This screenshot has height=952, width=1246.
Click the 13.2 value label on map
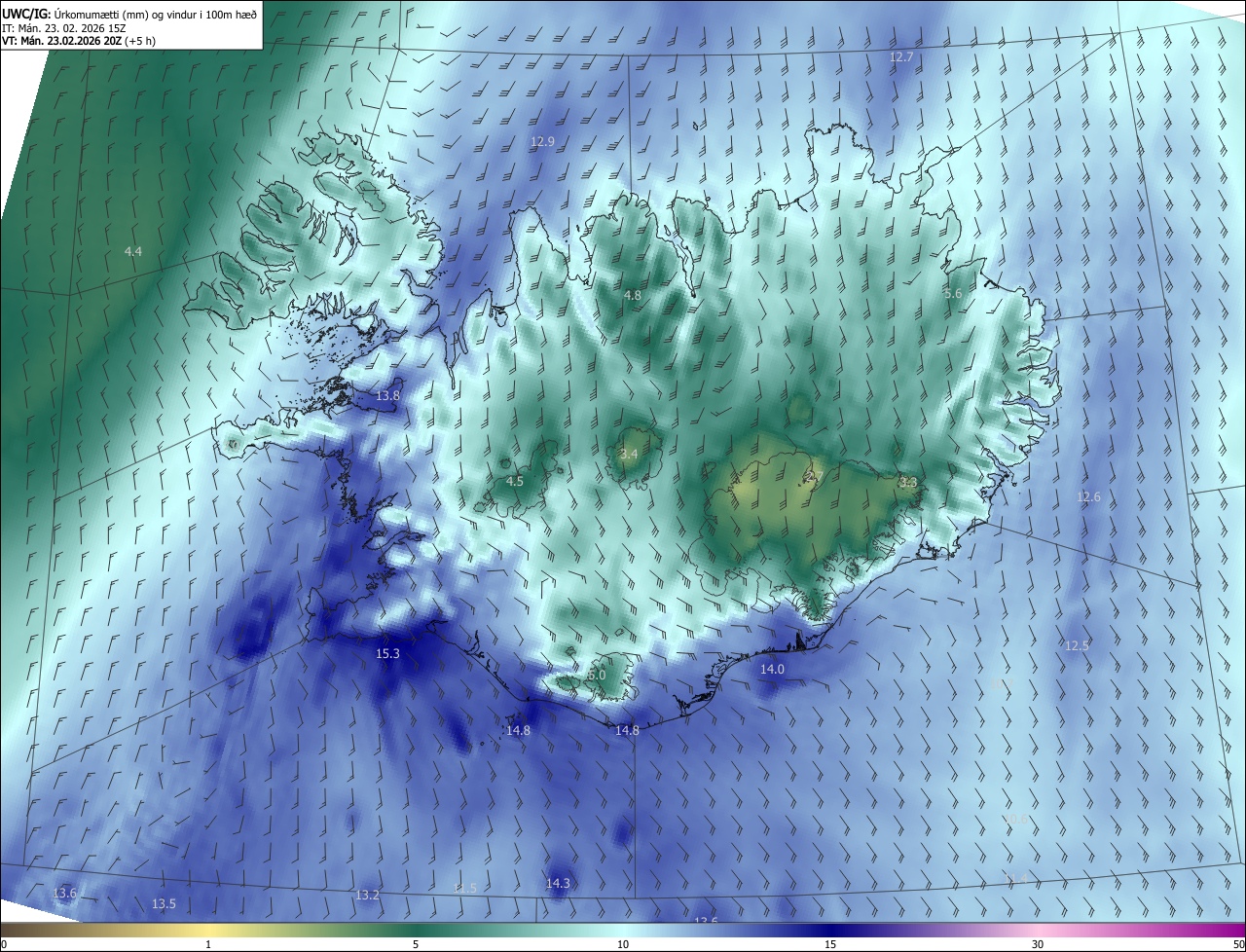point(367,896)
